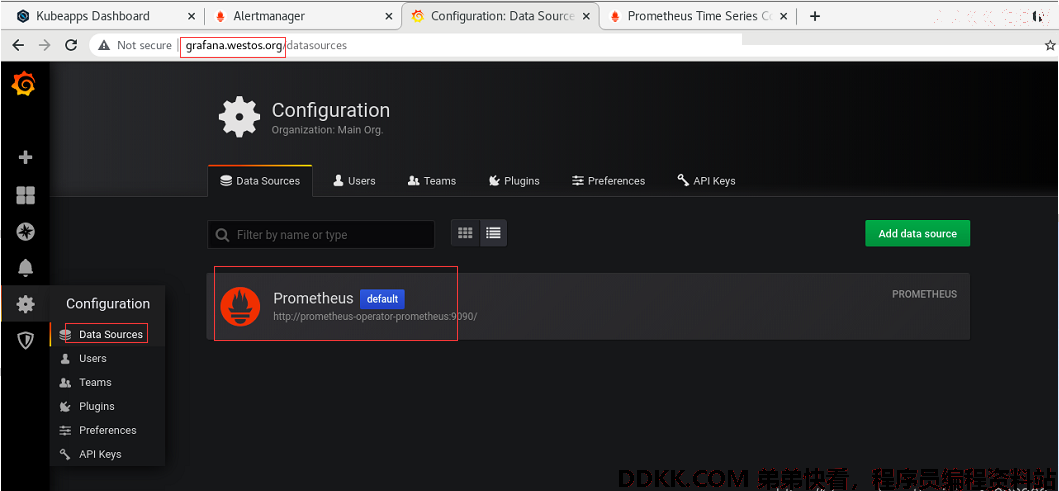Switch to grid card view
The image size is (1059, 491).
click(465, 233)
